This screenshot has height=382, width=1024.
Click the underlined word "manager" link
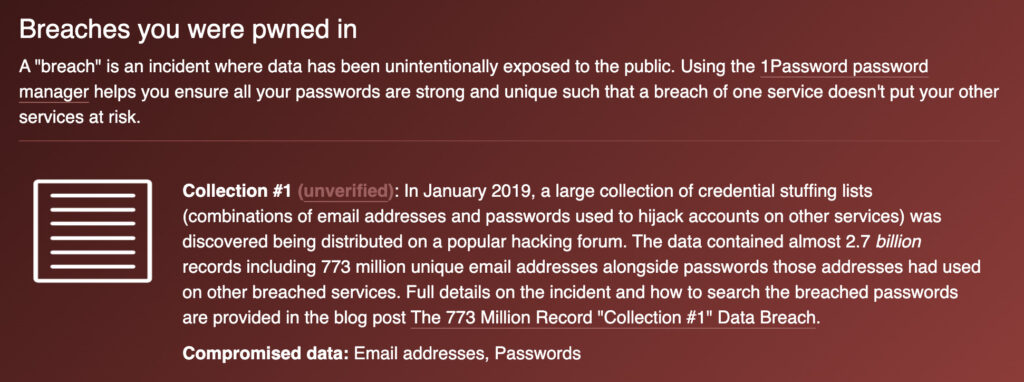point(54,94)
